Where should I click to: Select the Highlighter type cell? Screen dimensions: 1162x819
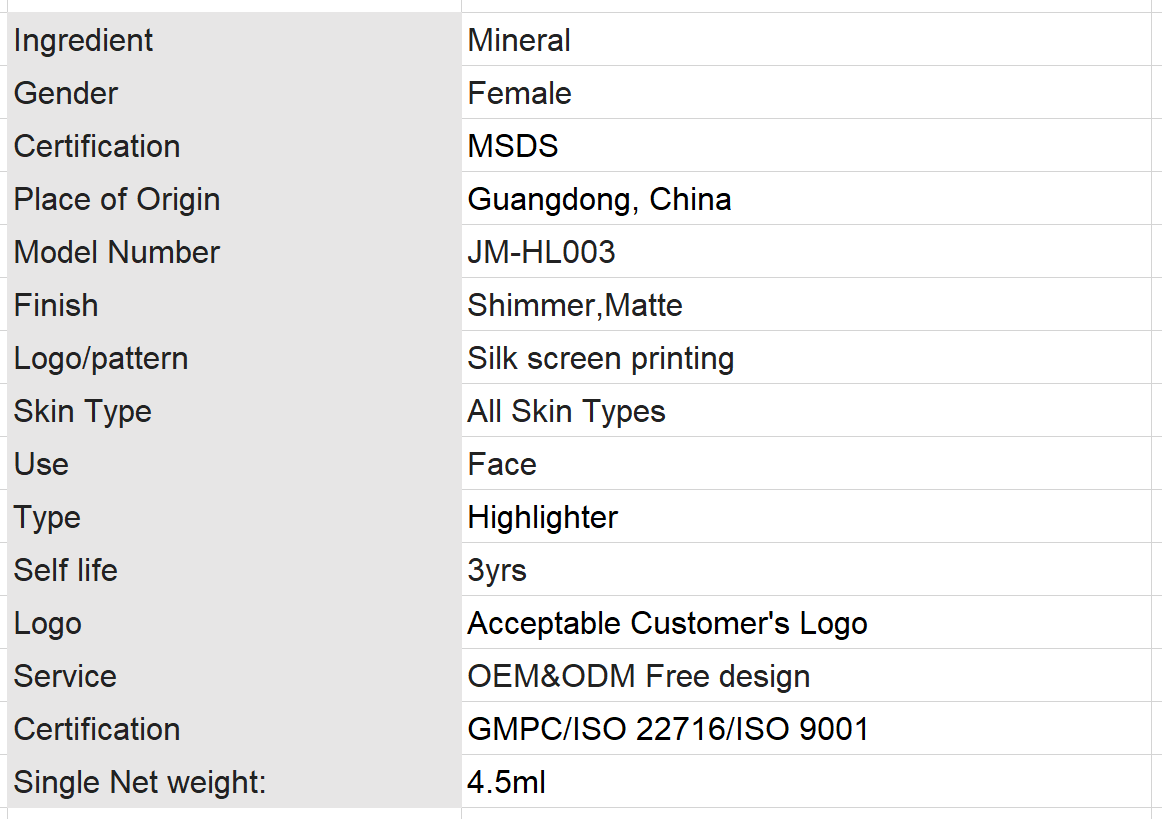pos(806,517)
